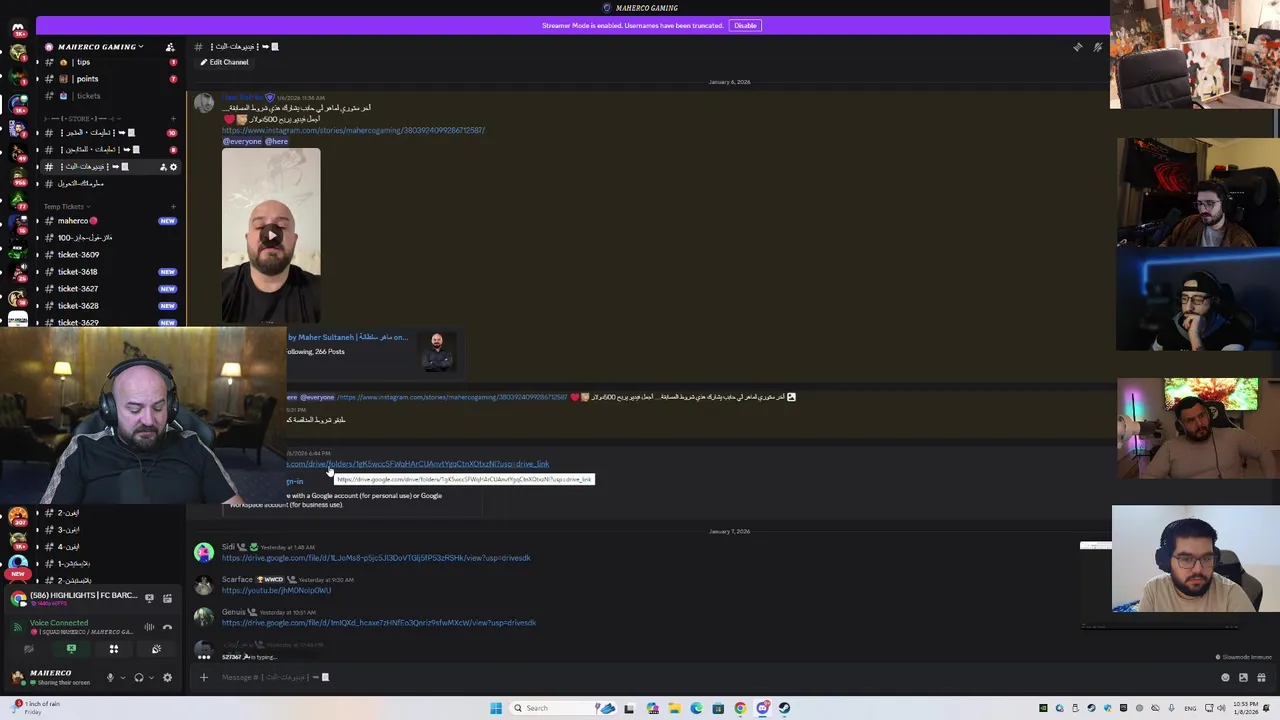Viewport: 1280px width, 720px height.
Task: Click the Edit Channel button
Action: tap(224, 62)
